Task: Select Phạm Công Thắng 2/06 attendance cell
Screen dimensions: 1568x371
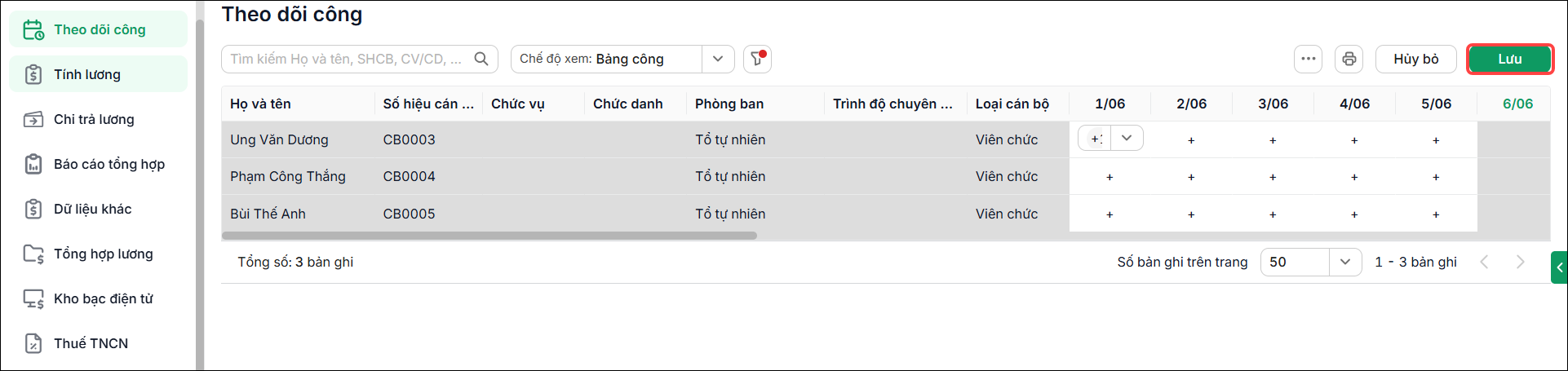Action: (1191, 177)
